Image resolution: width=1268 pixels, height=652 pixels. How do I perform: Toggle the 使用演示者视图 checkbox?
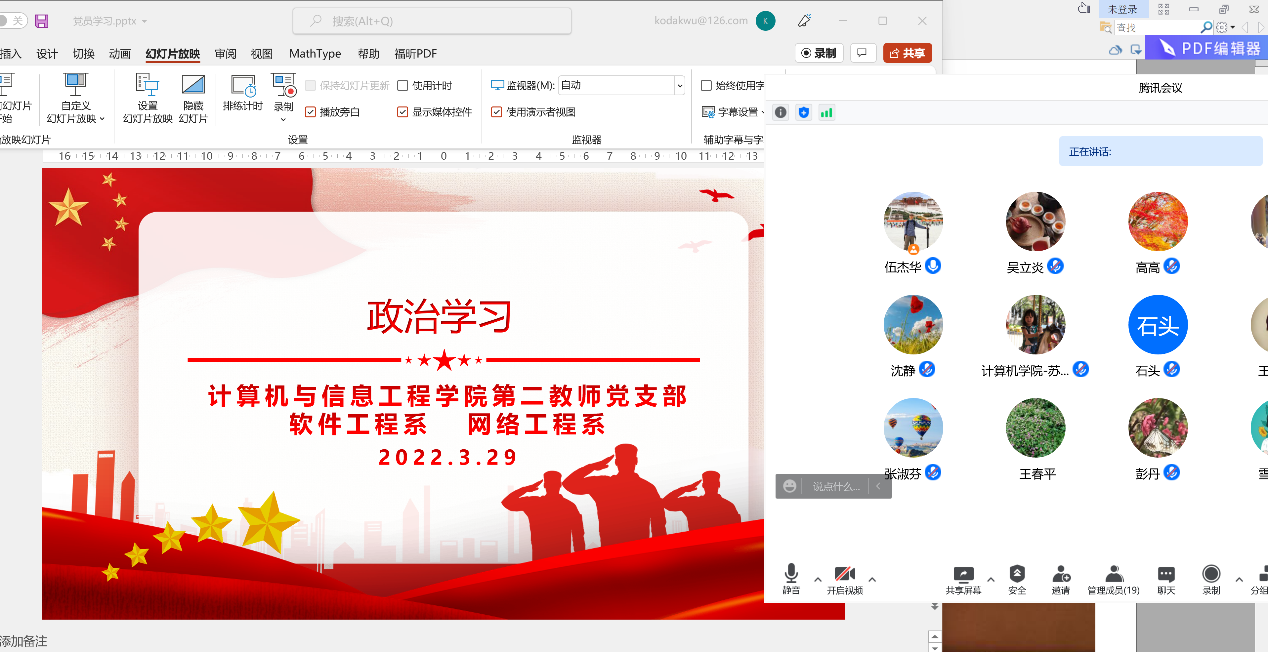coord(497,112)
